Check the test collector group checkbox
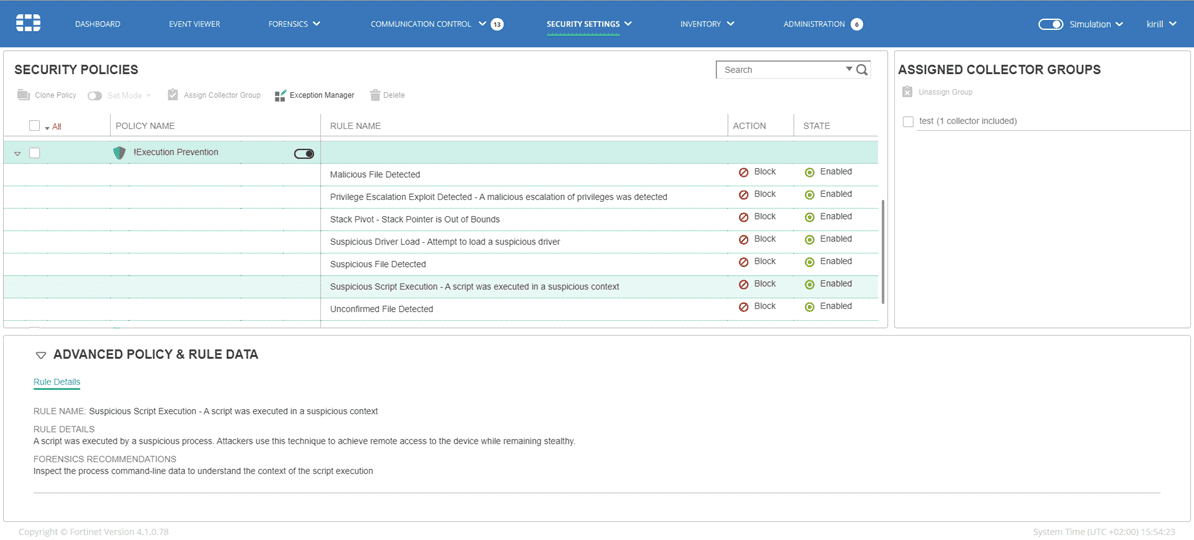This screenshot has width=1194, height=540. point(908,122)
